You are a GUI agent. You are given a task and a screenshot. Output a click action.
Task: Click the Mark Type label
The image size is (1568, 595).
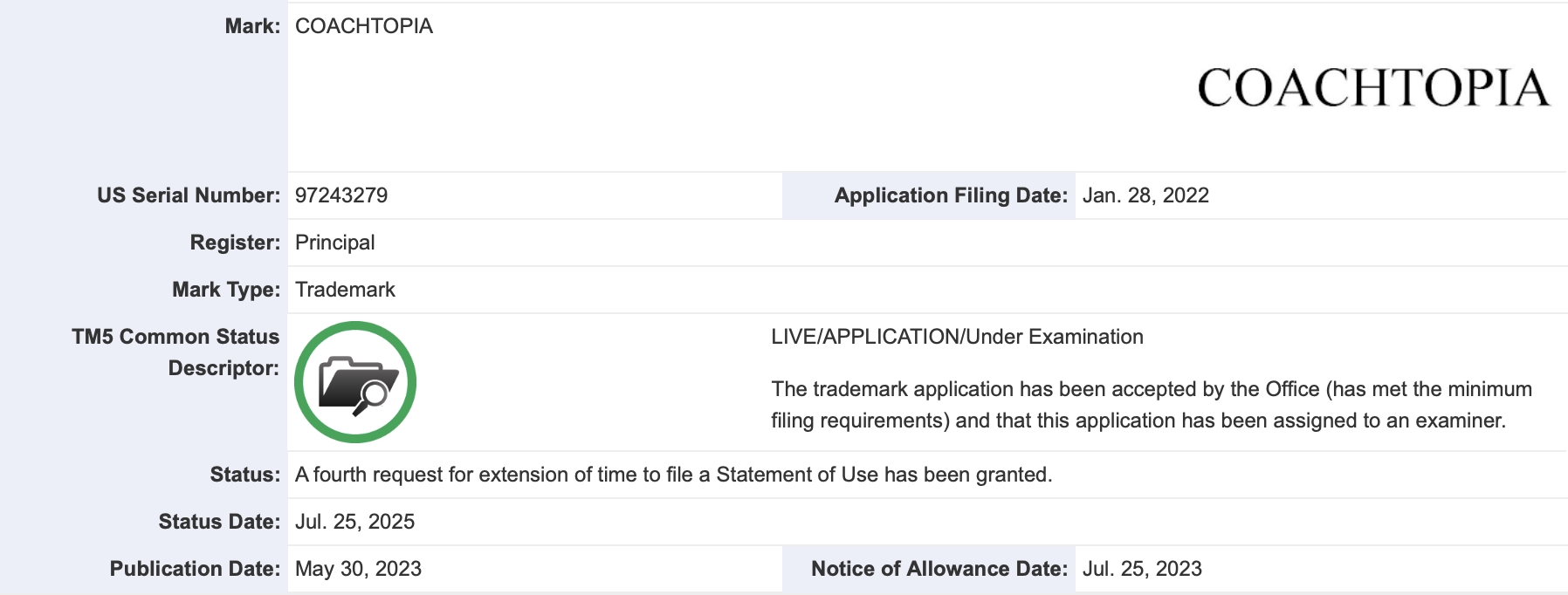[226, 290]
